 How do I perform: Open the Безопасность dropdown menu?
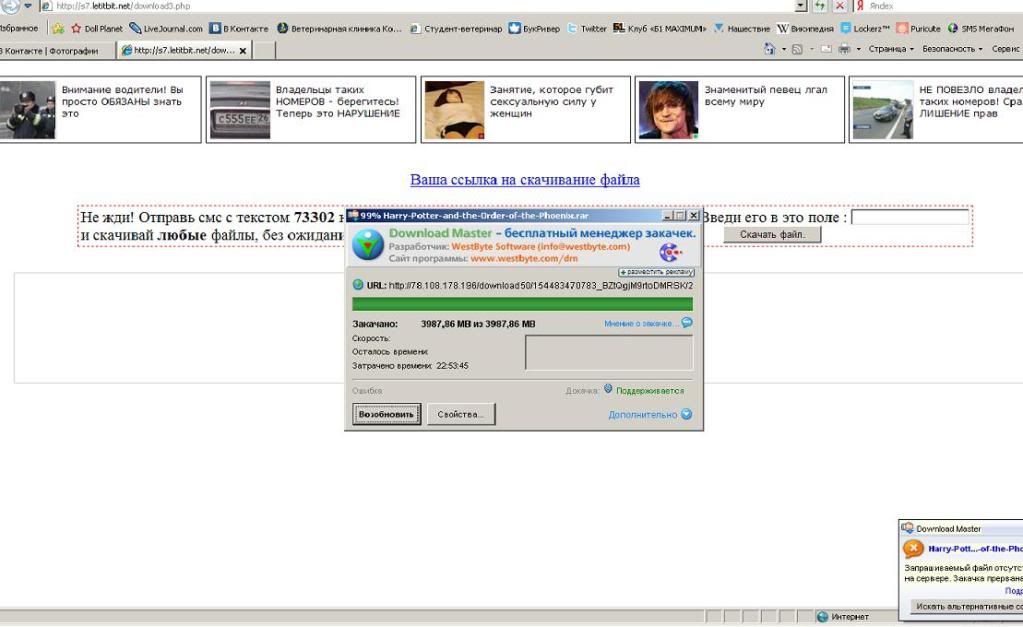[953, 49]
